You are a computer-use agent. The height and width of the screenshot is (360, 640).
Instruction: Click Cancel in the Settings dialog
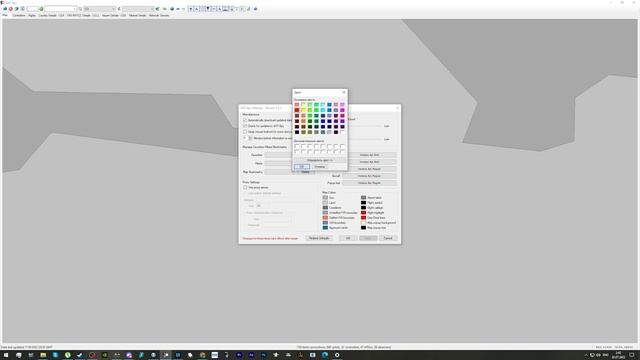coord(388,238)
